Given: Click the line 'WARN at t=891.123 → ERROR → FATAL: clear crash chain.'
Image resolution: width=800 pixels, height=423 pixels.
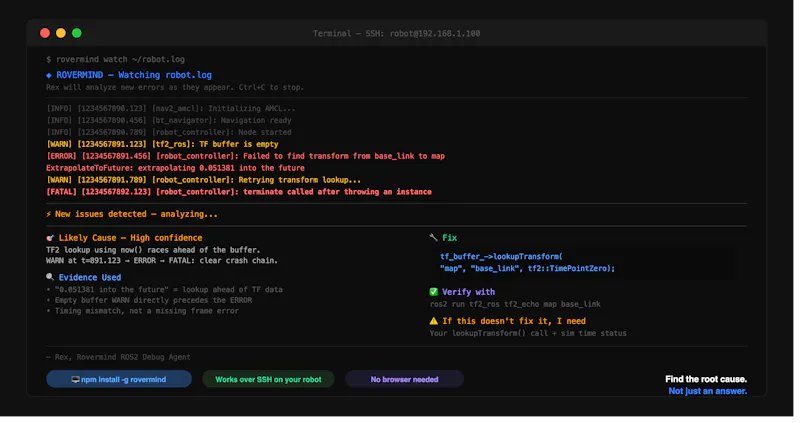Looking at the screenshot, I should tap(162, 261).
